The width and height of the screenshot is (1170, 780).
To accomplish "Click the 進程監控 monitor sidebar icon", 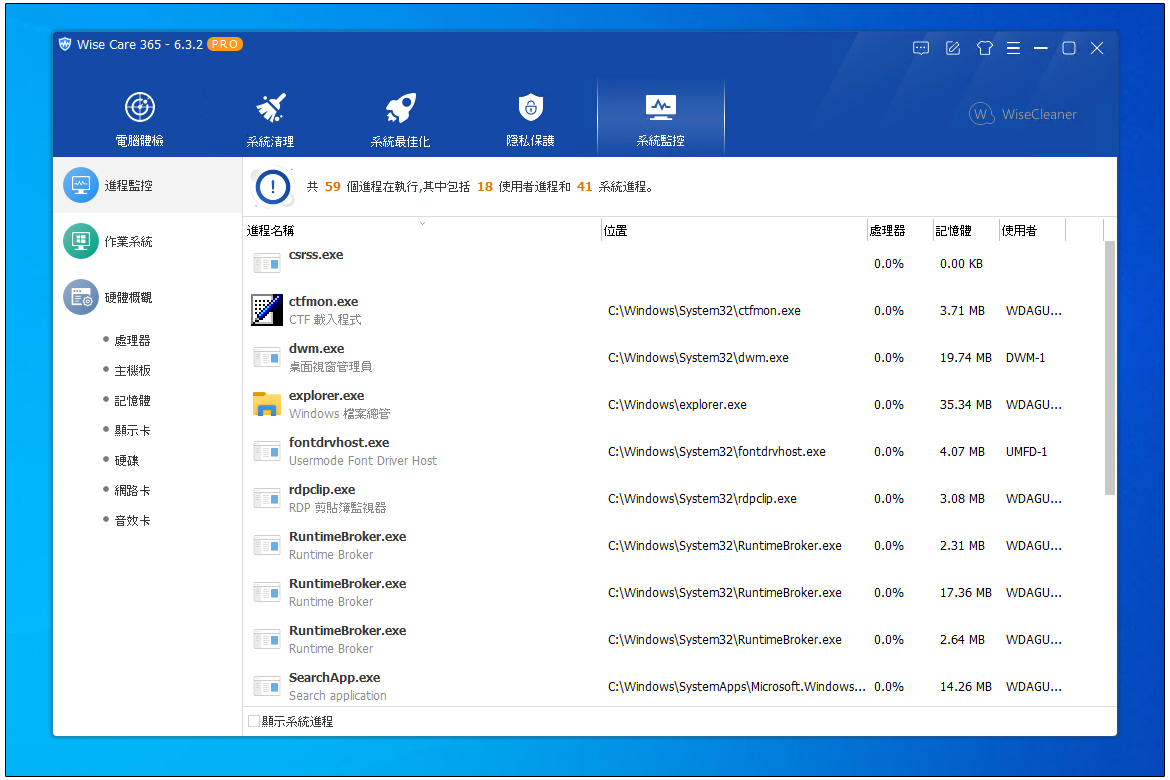I will pyautogui.click(x=81, y=185).
